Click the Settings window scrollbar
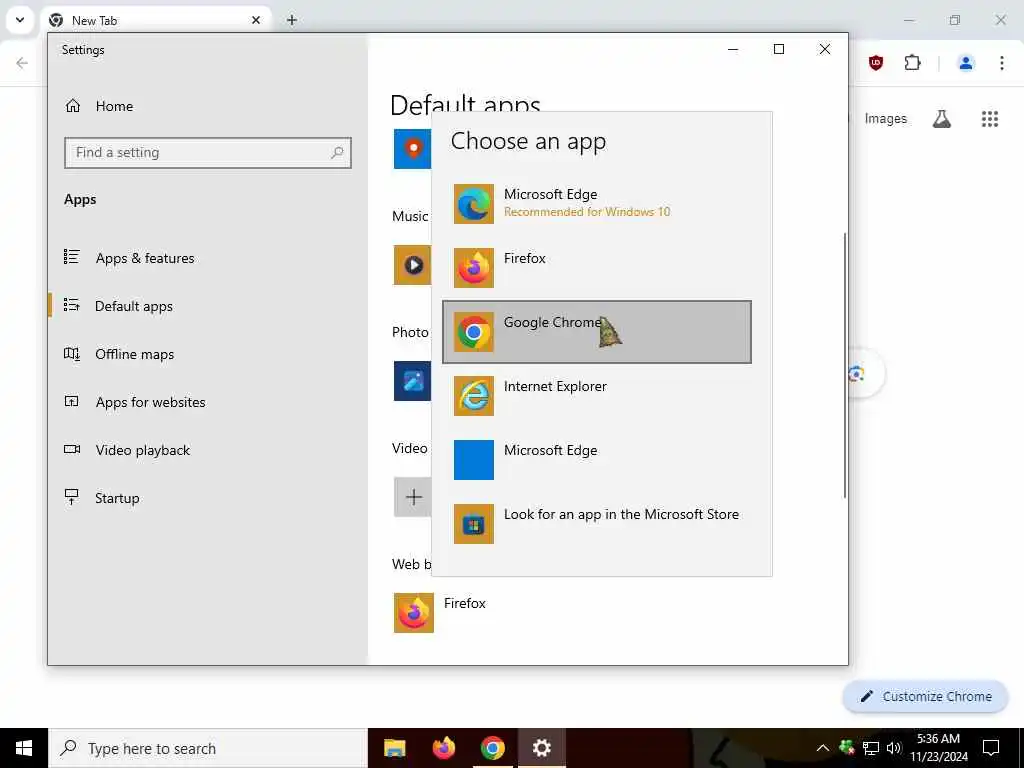 pyautogui.click(x=844, y=366)
